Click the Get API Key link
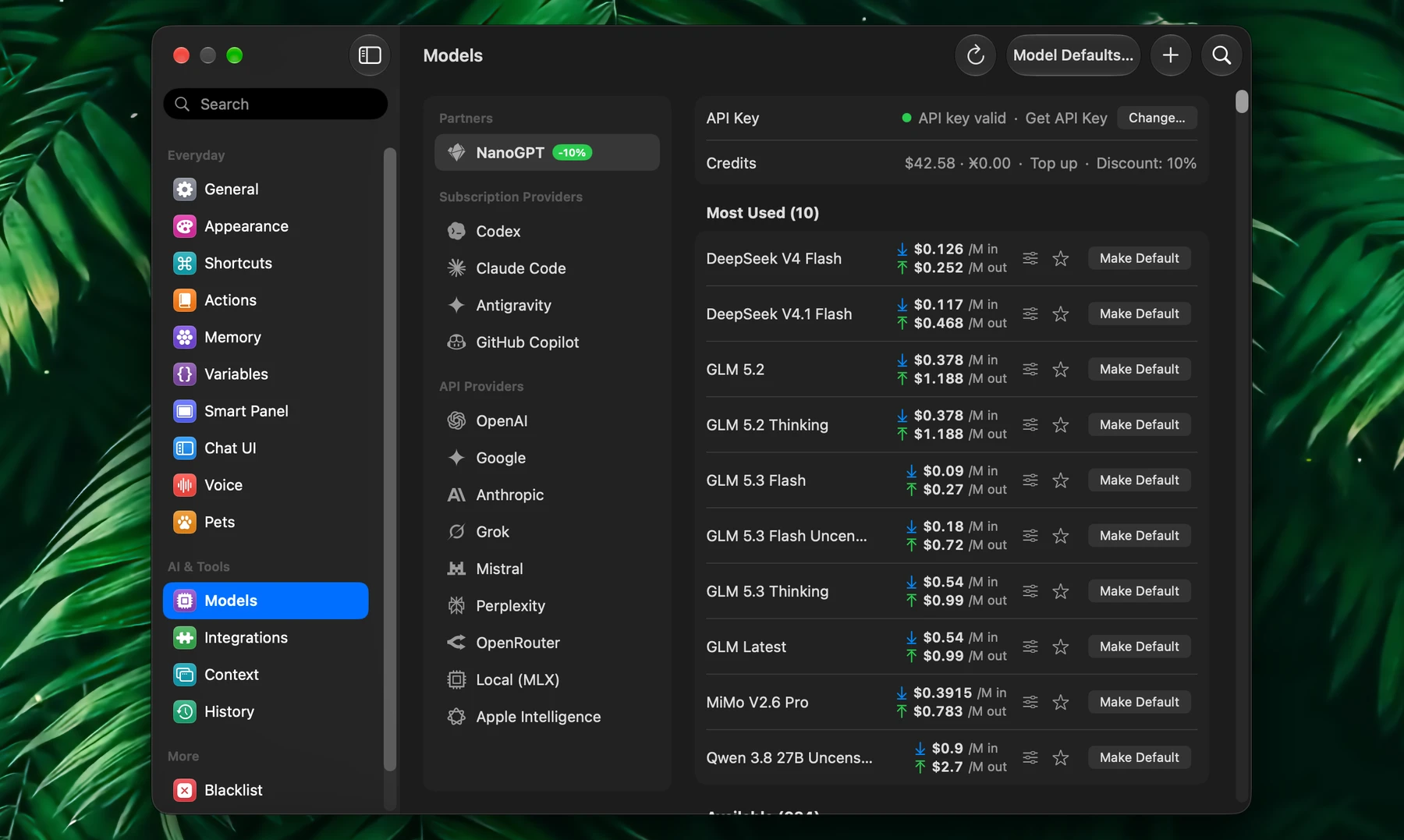The image size is (1404, 840). 1066,118
